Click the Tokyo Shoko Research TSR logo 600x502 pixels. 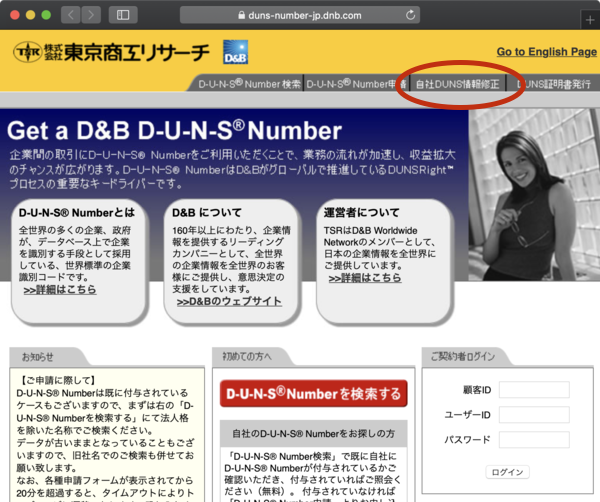click(111, 52)
